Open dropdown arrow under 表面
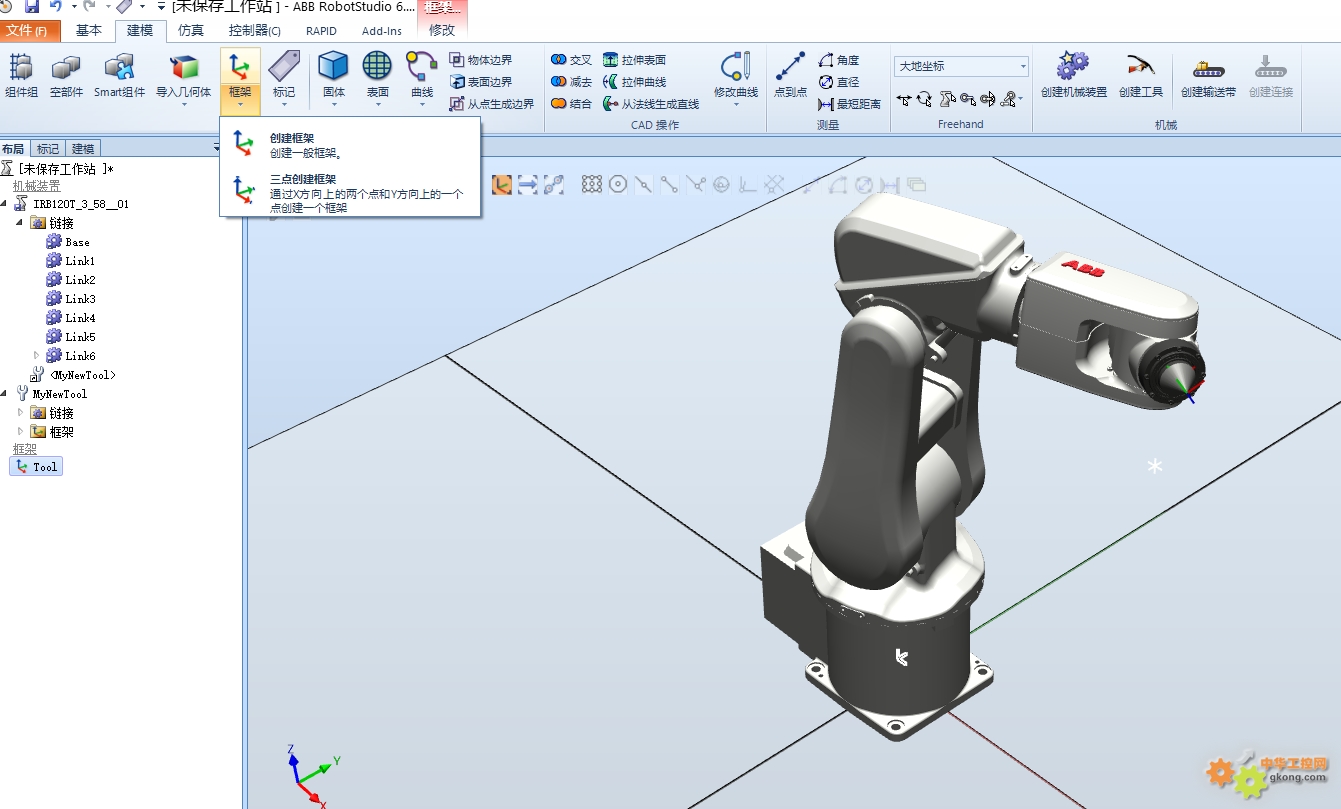This screenshot has width=1341, height=809. (377, 104)
